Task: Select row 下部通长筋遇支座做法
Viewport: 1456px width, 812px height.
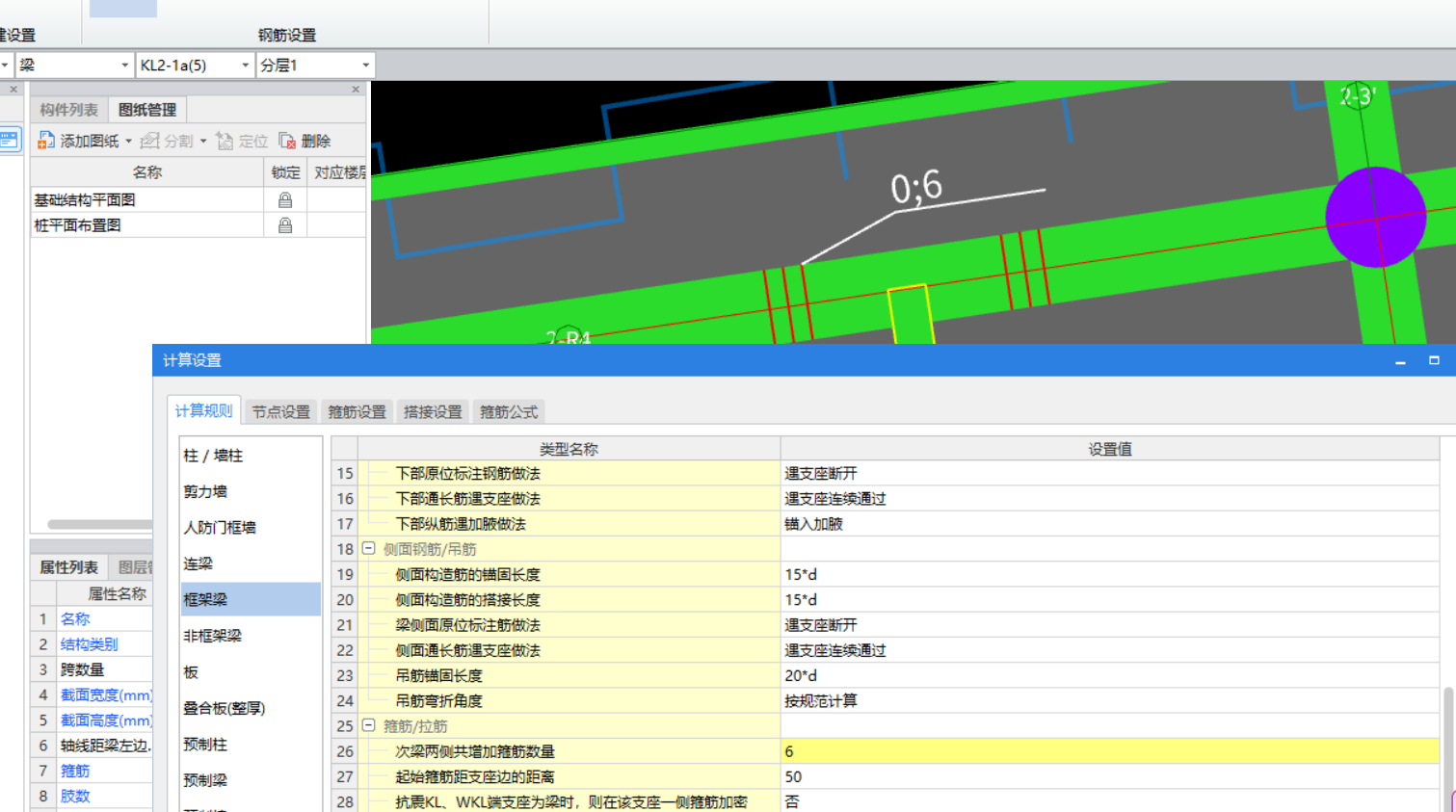Action: (x=569, y=499)
